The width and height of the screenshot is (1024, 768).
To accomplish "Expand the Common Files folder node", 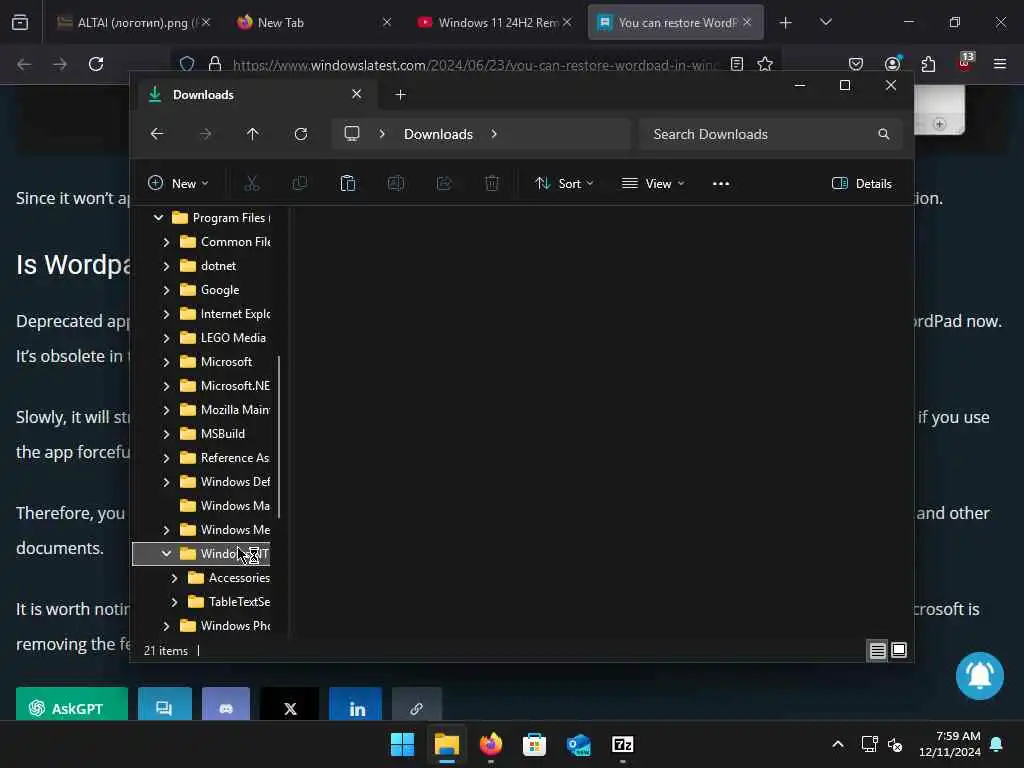I will click(166, 242).
